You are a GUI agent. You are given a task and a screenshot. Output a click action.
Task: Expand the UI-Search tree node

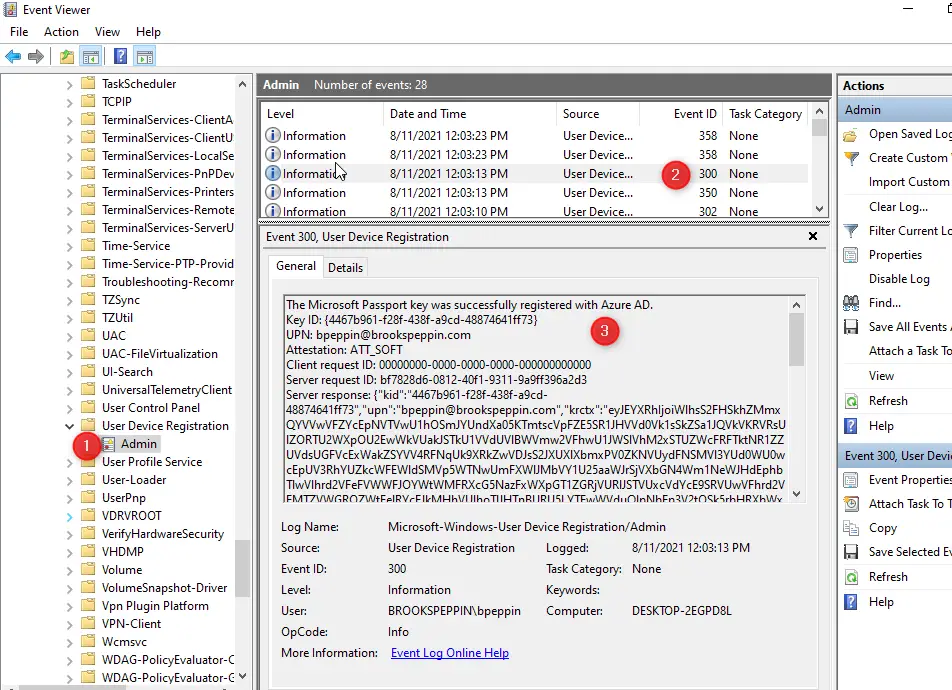[69, 372]
